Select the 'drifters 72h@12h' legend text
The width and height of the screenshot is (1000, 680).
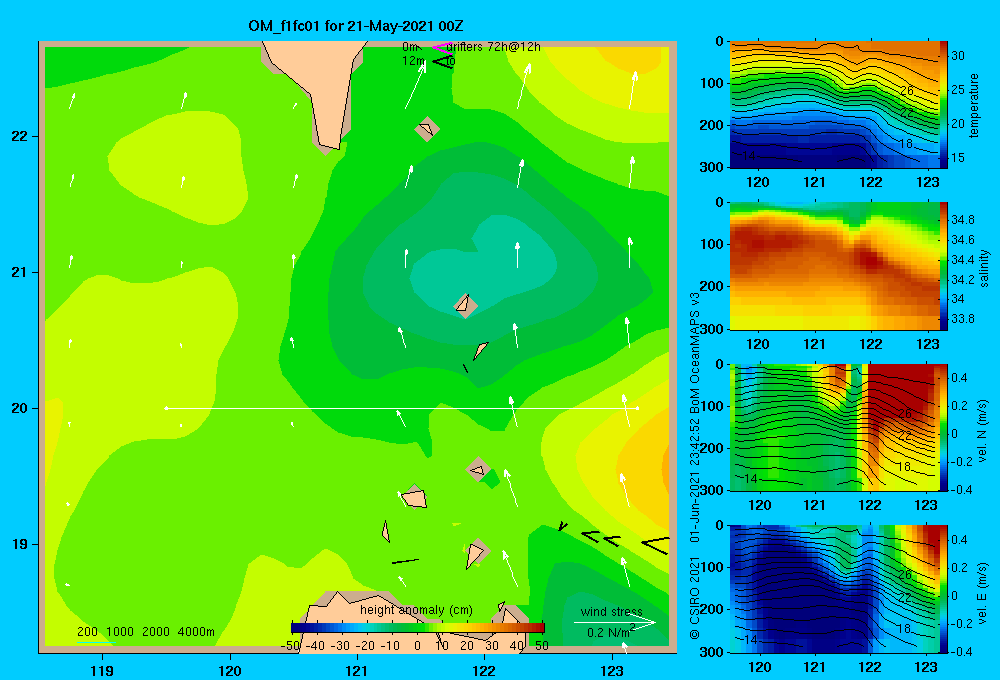click(493, 47)
